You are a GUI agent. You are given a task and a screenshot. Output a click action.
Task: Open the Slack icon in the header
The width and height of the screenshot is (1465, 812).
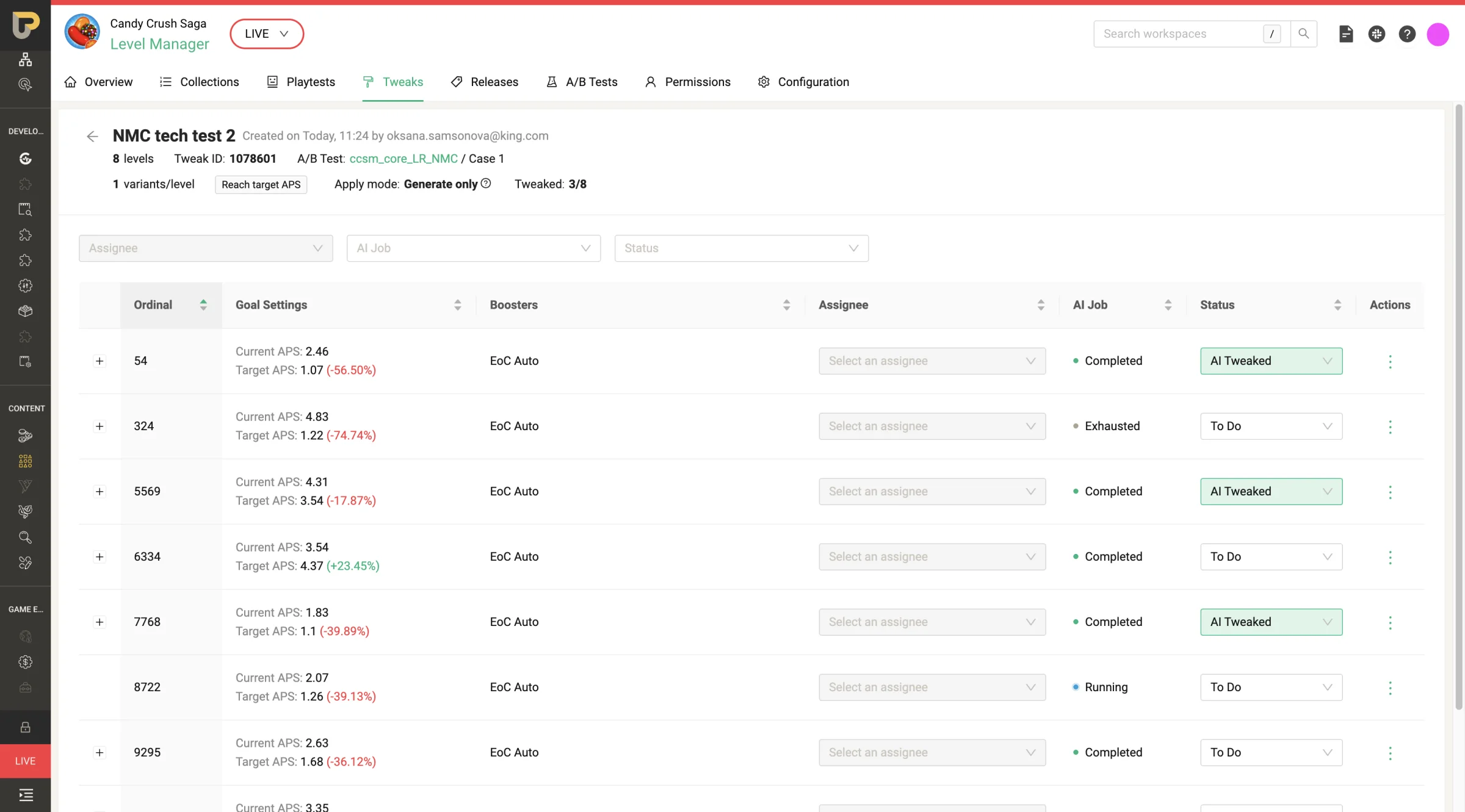click(1376, 34)
